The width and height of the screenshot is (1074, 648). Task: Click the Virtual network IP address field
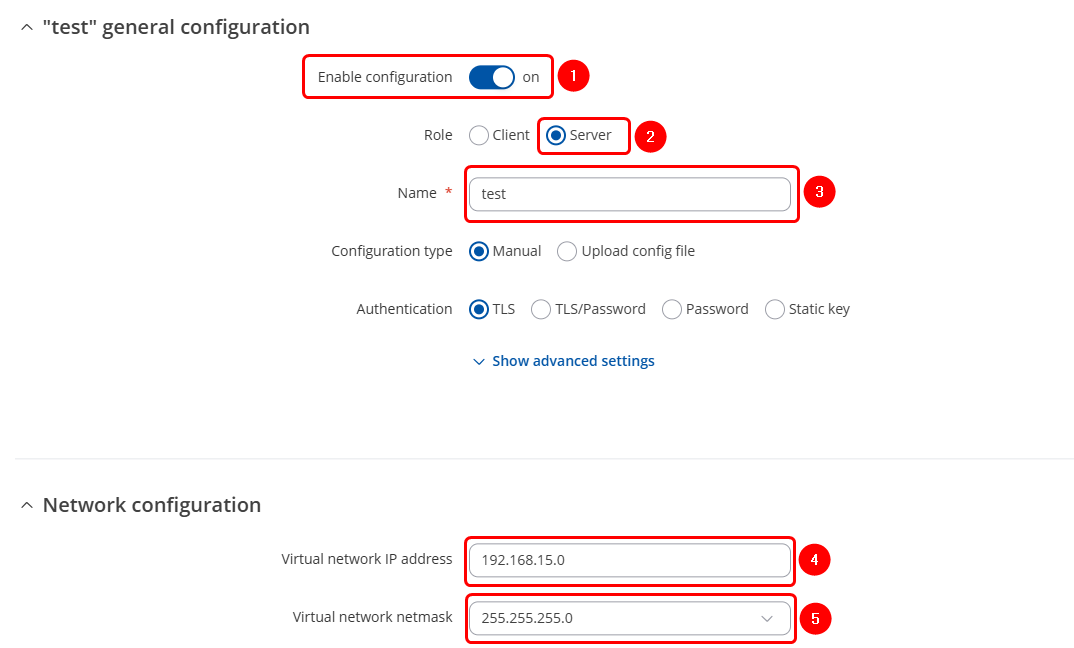click(630, 560)
